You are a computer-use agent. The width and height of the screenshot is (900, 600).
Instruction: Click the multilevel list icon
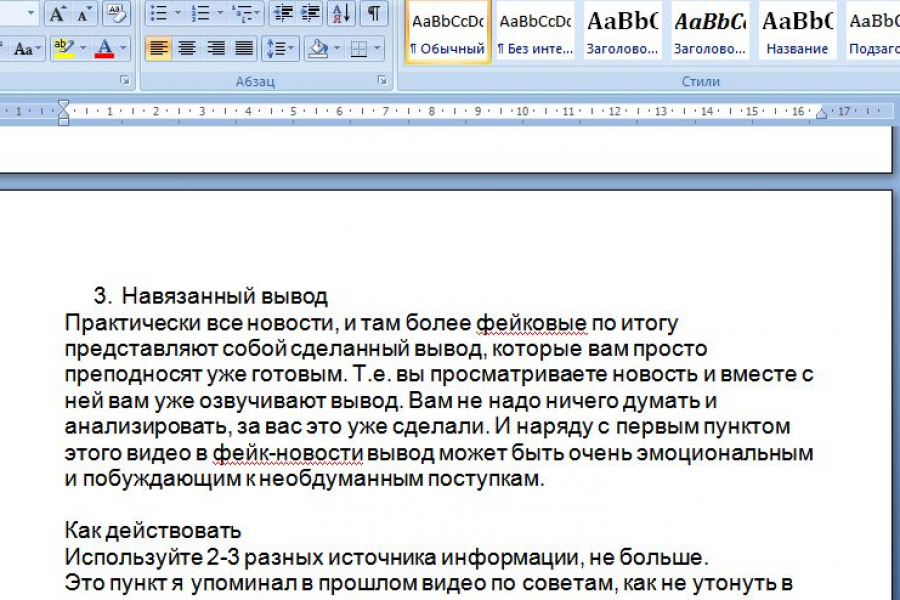point(240,14)
